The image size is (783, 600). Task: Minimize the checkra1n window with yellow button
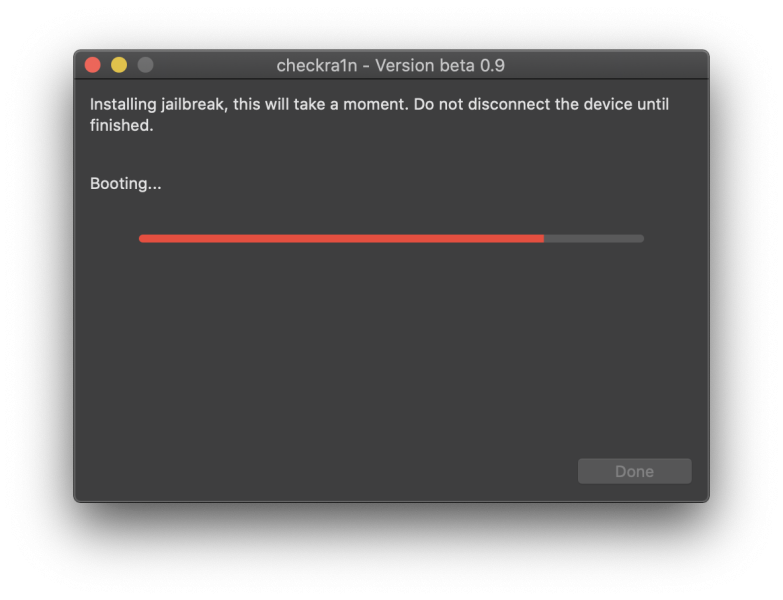(119, 65)
